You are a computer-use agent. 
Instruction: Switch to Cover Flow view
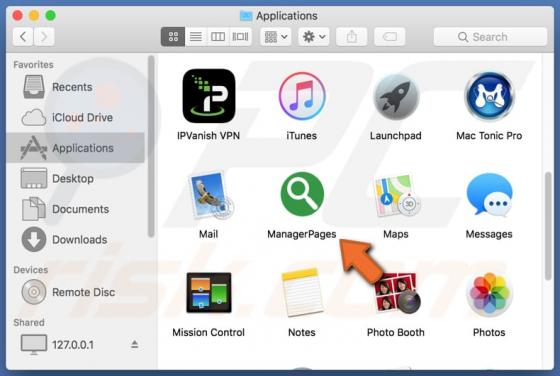click(240, 36)
